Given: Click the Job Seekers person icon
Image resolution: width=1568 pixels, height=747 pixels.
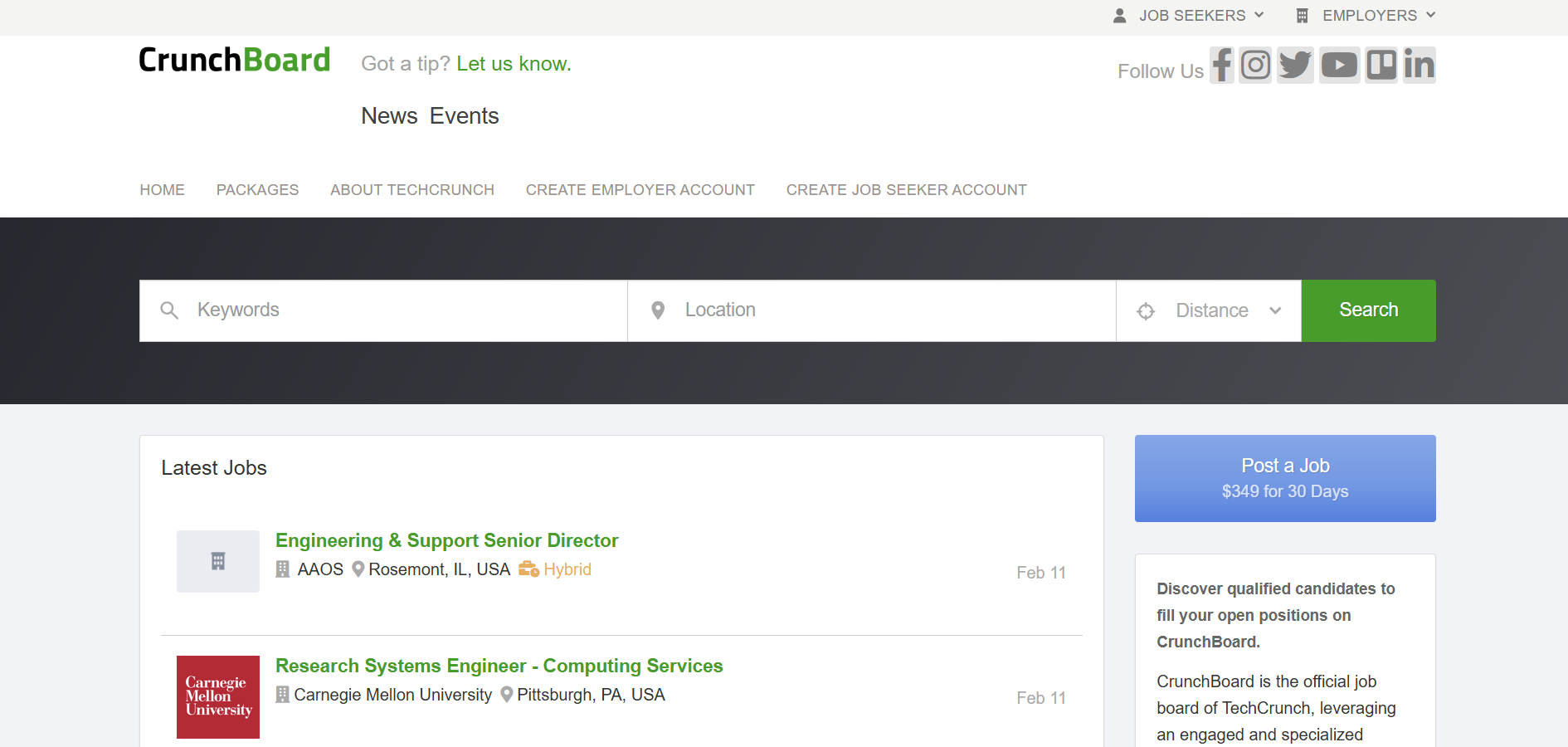Looking at the screenshot, I should click(1119, 16).
